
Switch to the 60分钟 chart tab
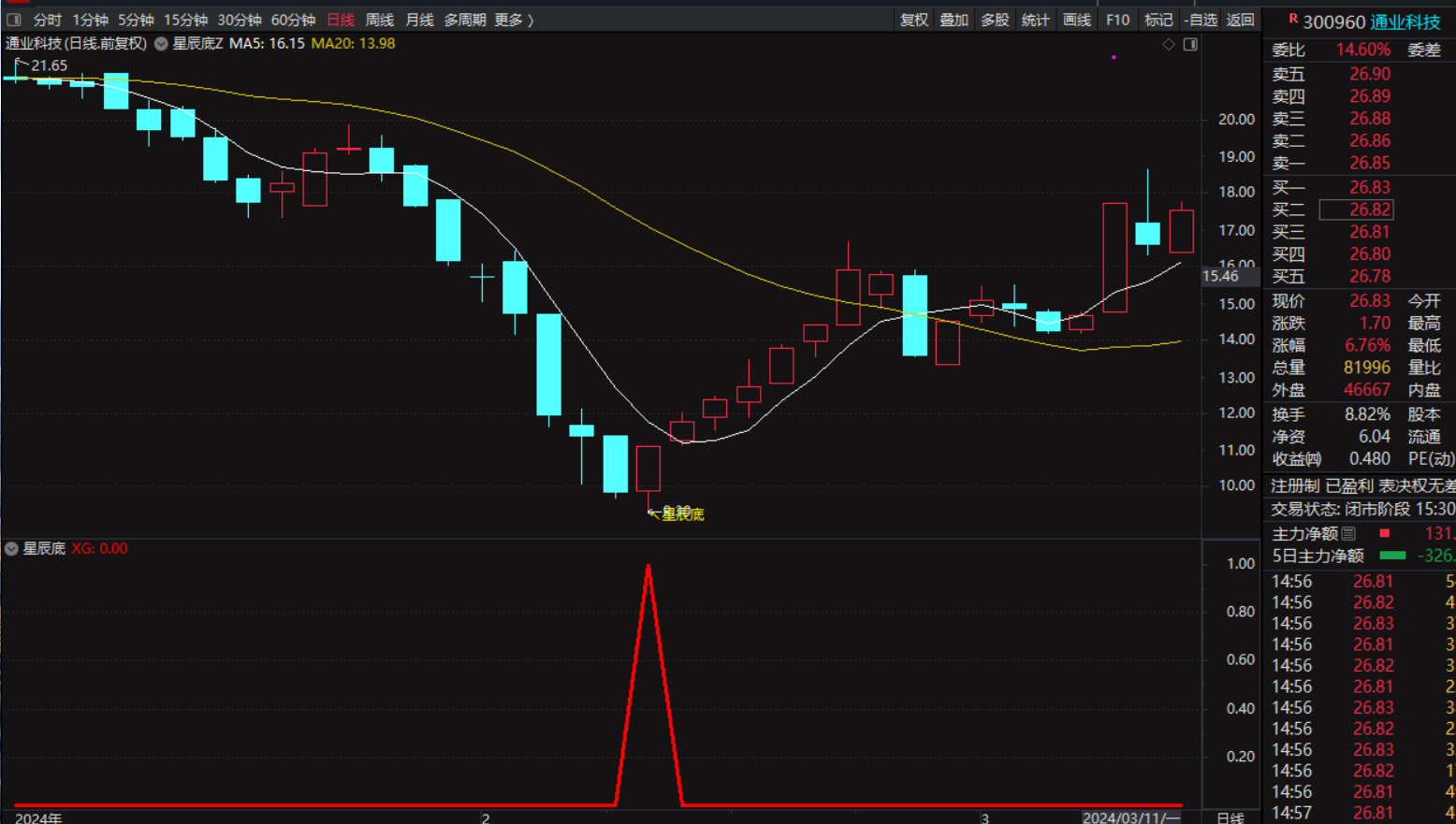point(293,20)
